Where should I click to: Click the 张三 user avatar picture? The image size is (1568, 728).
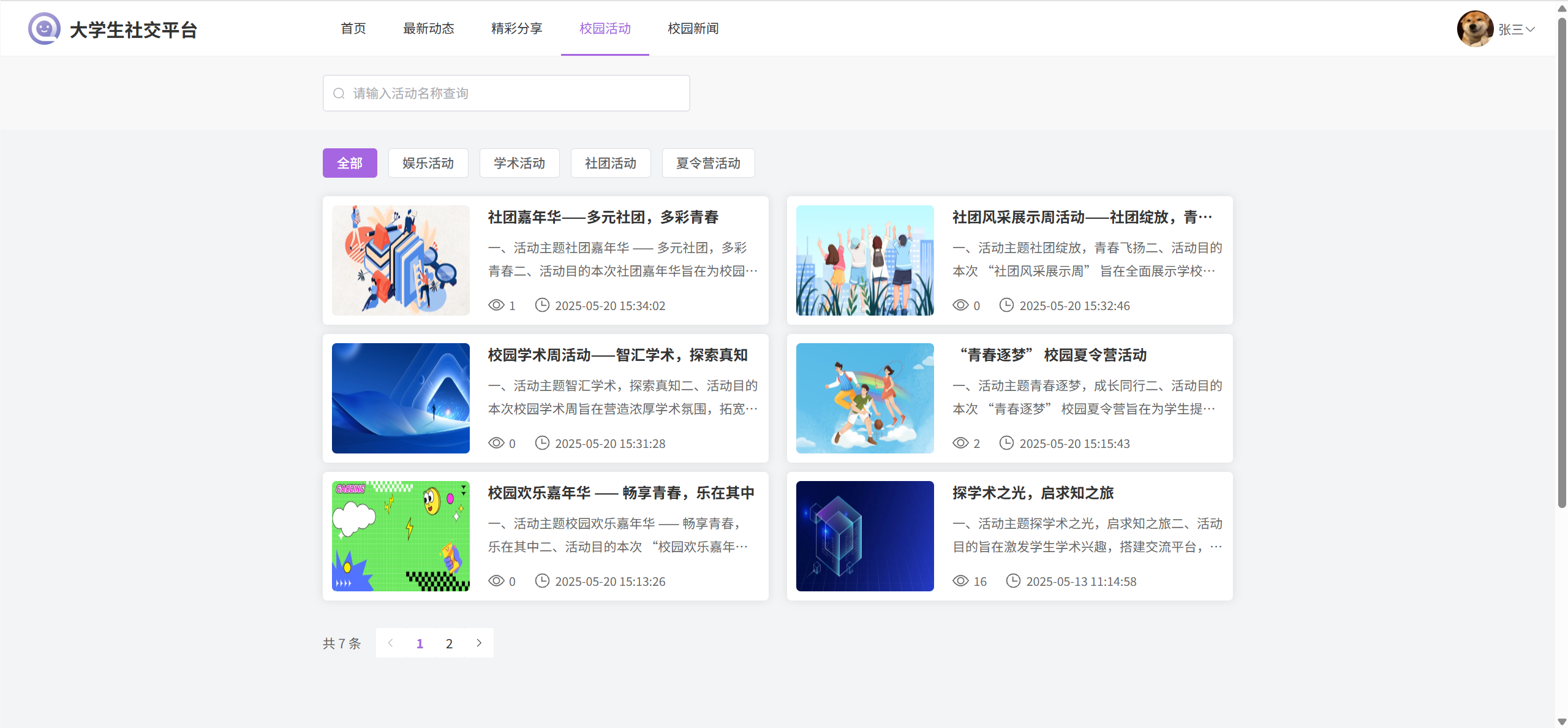tap(1474, 29)
